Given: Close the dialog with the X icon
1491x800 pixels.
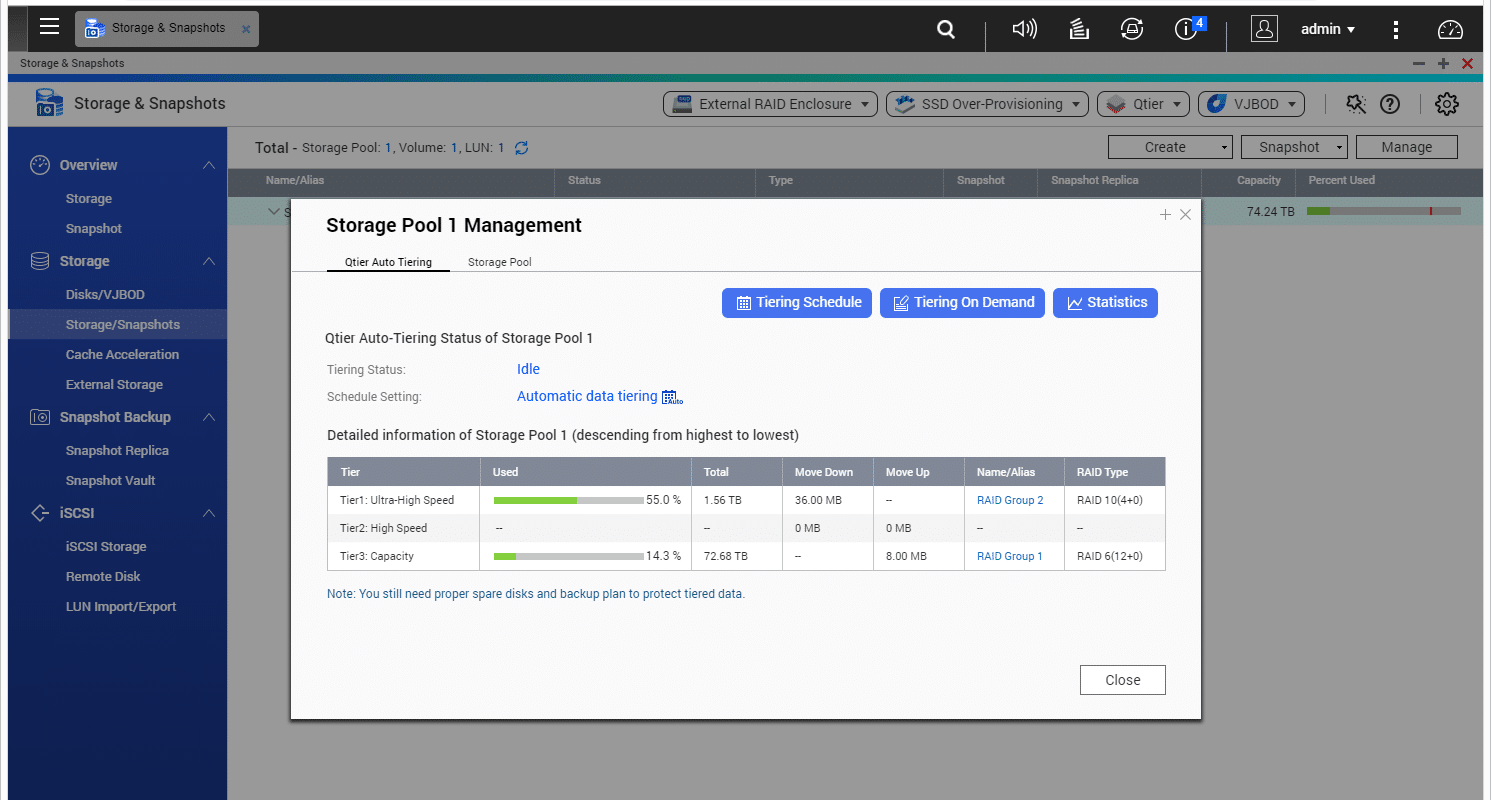Looking at the screenshot, I should [1185, 214].
